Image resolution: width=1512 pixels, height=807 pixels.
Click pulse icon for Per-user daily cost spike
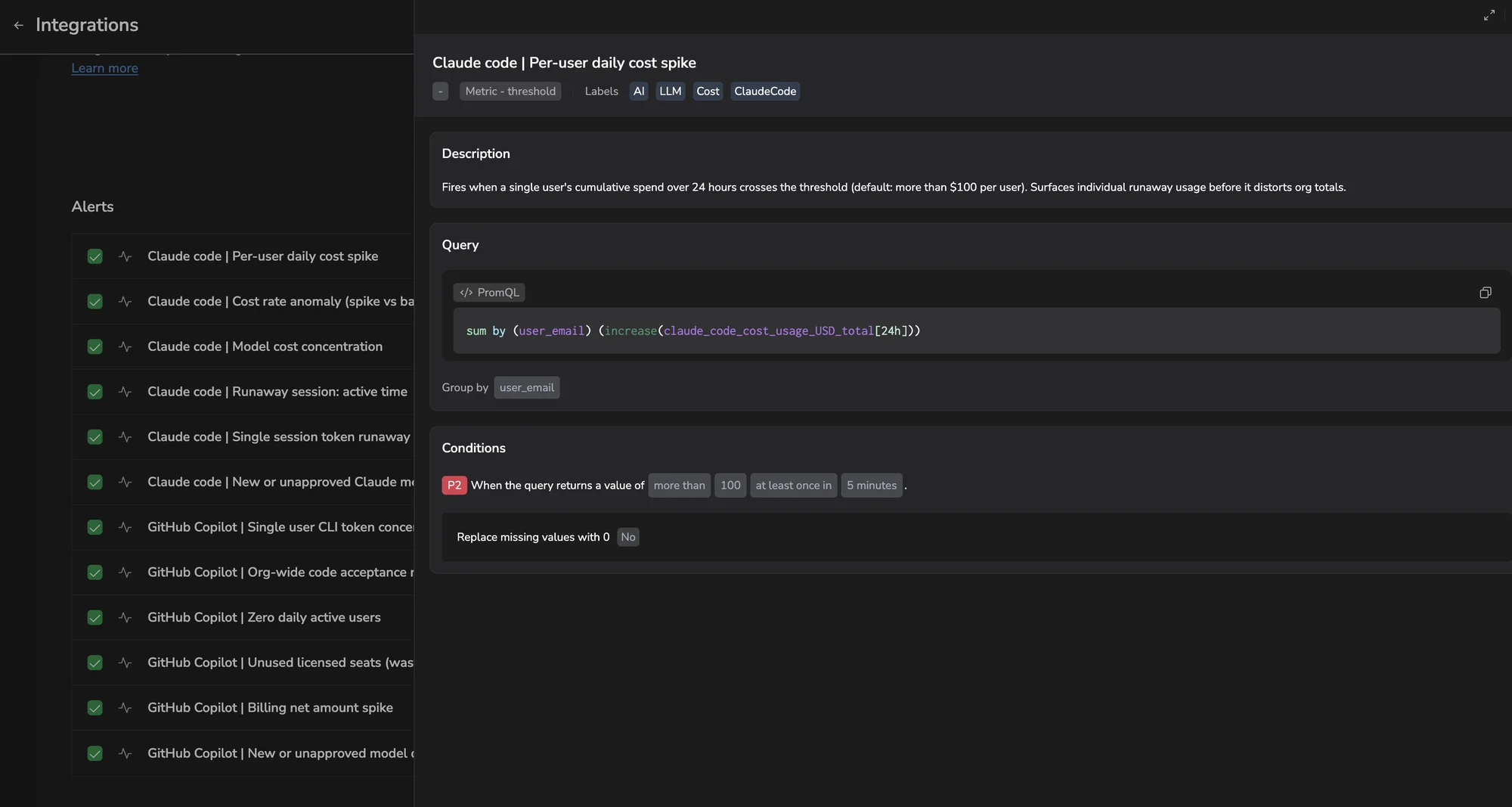(125, 256)
